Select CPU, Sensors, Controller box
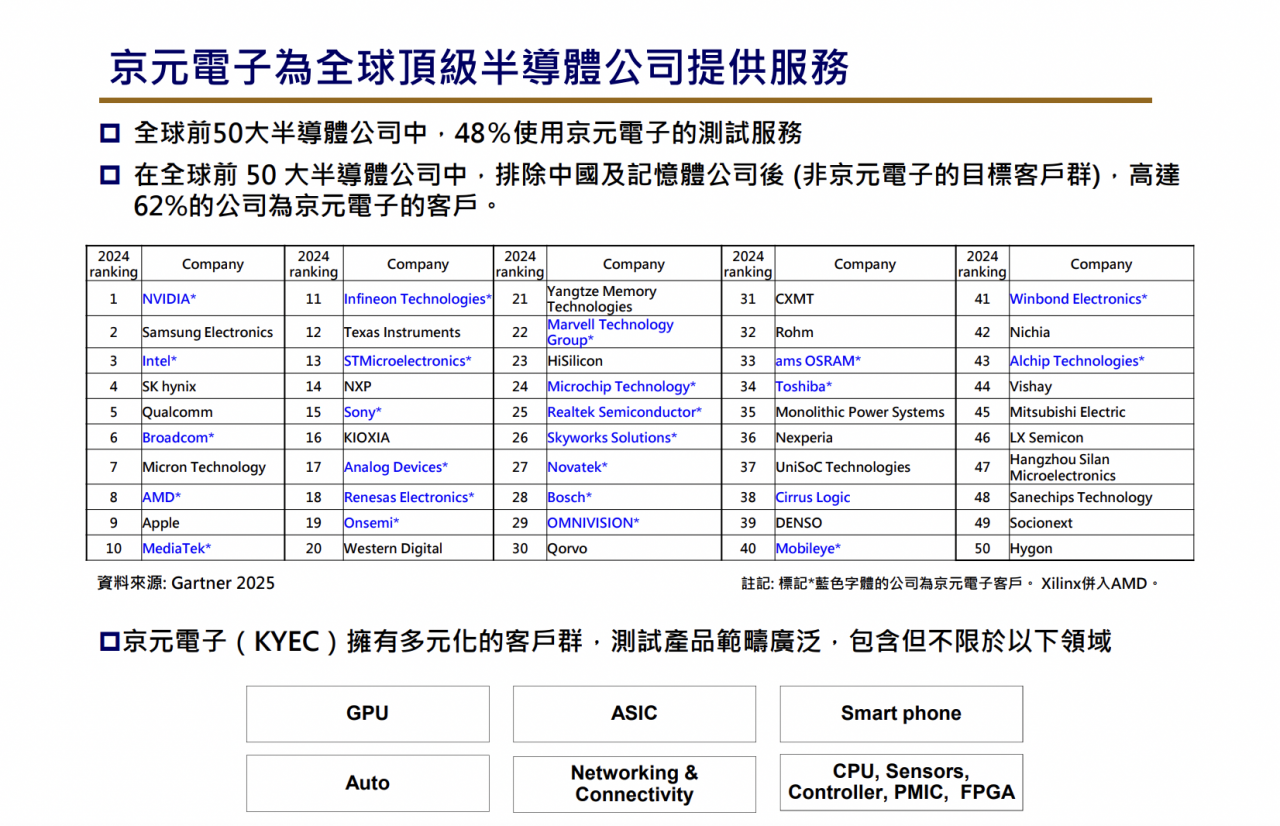Screen dimensions: 1280x826 click(x=901, y=782)
